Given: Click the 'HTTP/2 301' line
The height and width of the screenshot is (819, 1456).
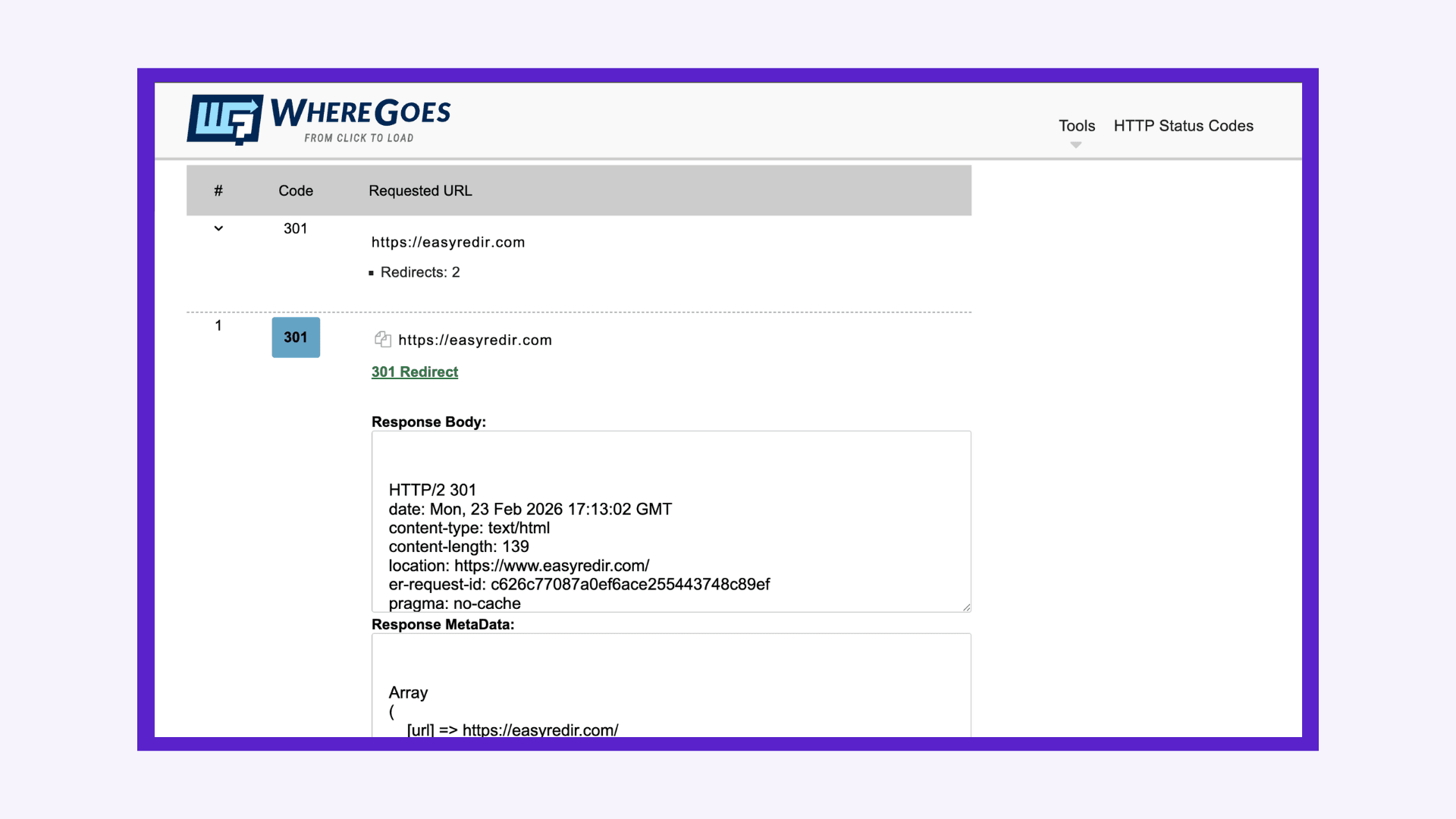Looking at the screenshot, I should (432, 490).
